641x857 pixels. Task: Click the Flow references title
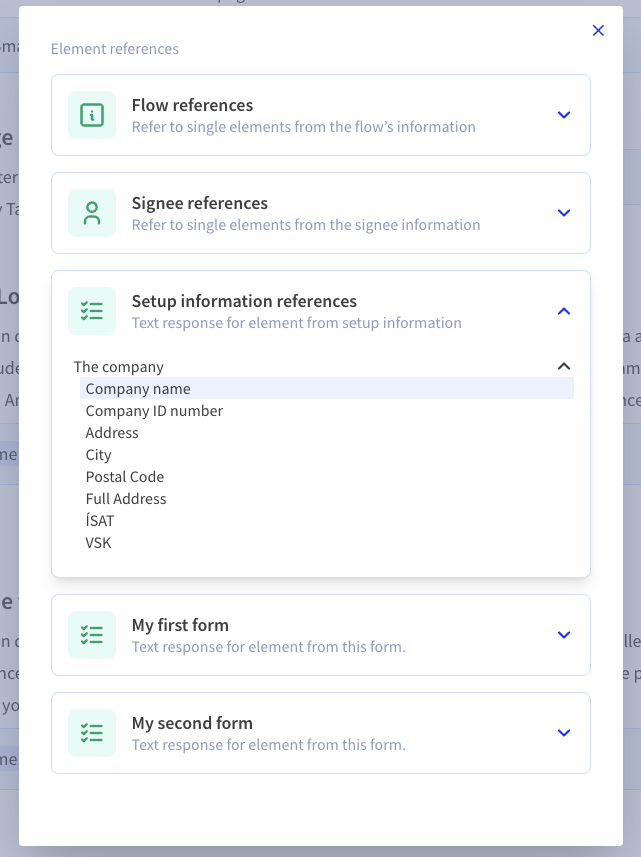[192, 105]
